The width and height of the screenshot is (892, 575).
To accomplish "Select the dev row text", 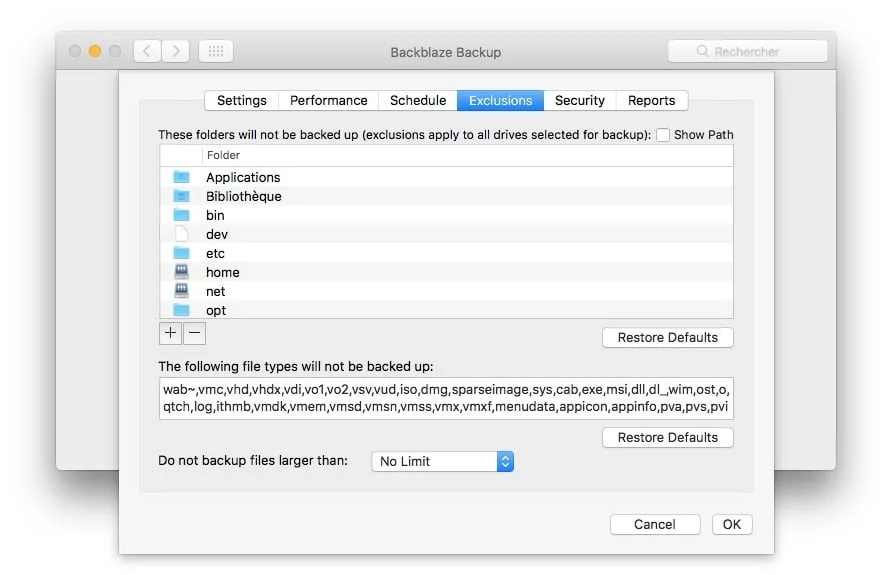I will pos(217,234).
